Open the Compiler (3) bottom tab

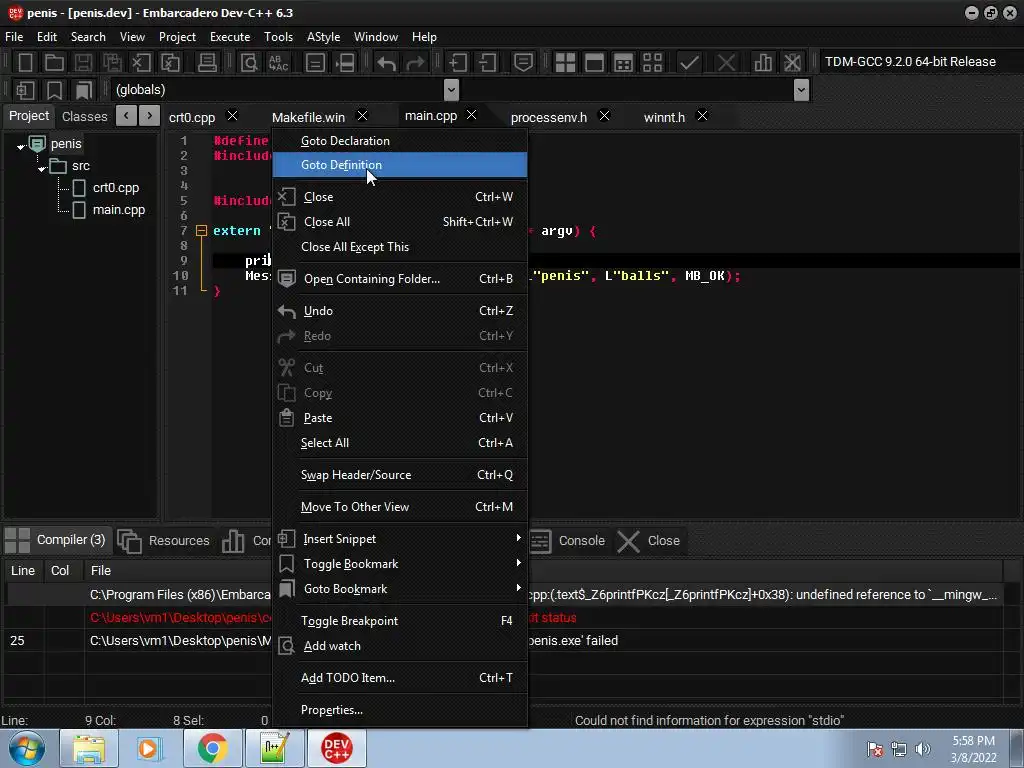click(x=57, y=540)
